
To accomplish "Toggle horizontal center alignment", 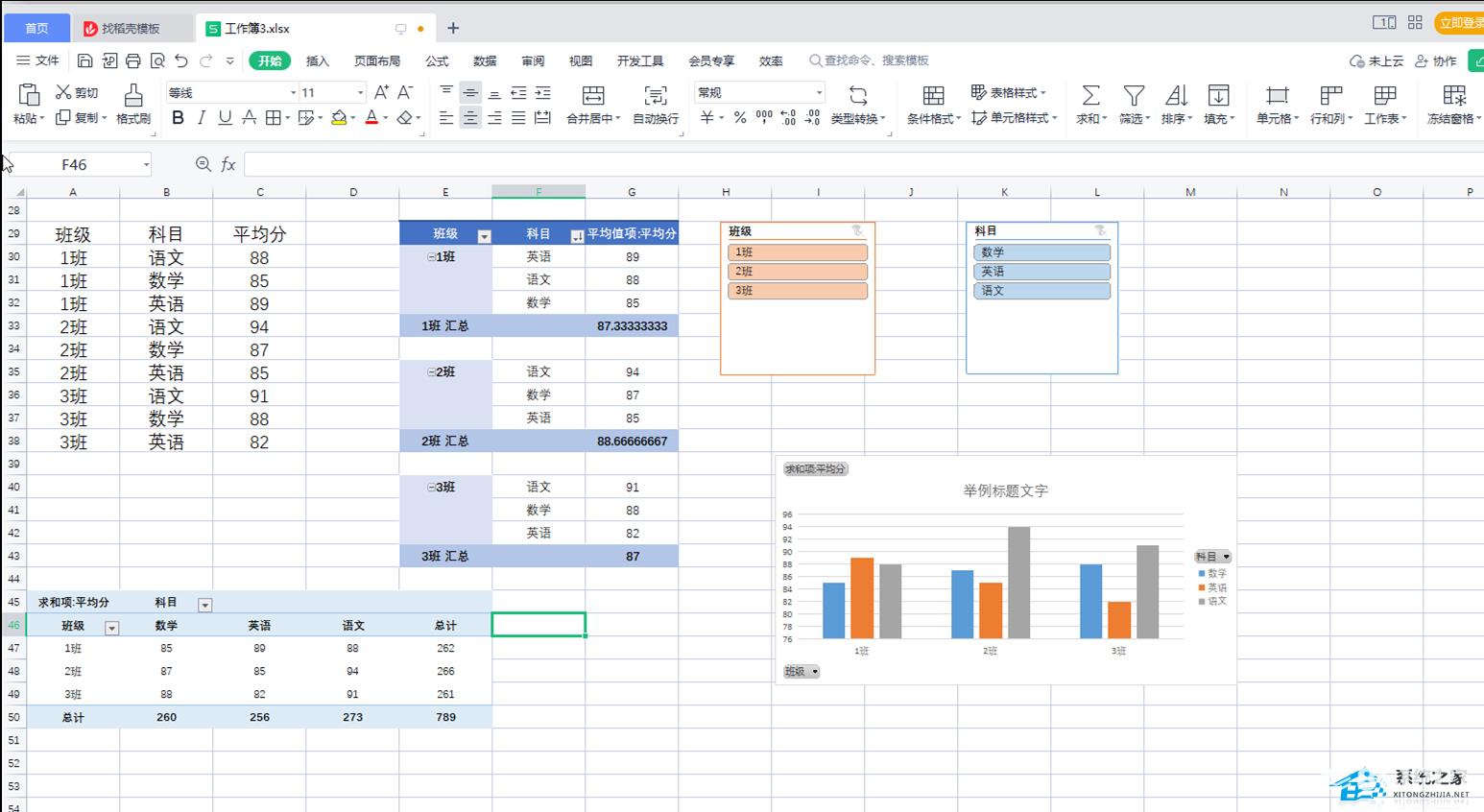I will pos(470,118).
